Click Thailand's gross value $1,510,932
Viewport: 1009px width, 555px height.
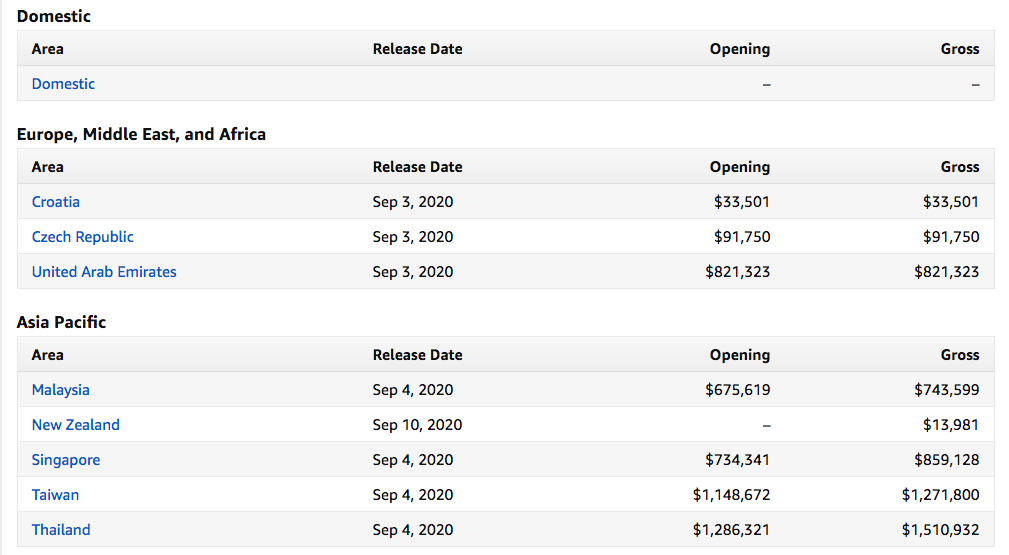coord(940,530)
